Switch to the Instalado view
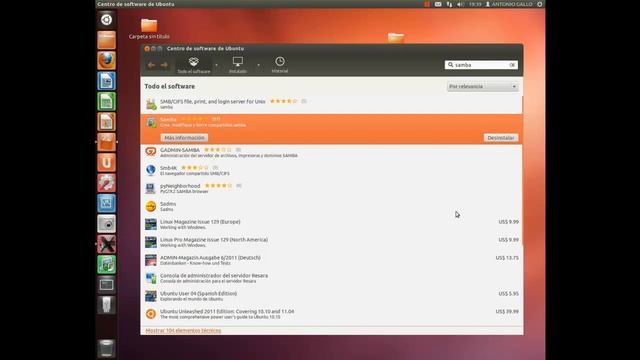This screenshot has width=640, height=360. point(238,65)
